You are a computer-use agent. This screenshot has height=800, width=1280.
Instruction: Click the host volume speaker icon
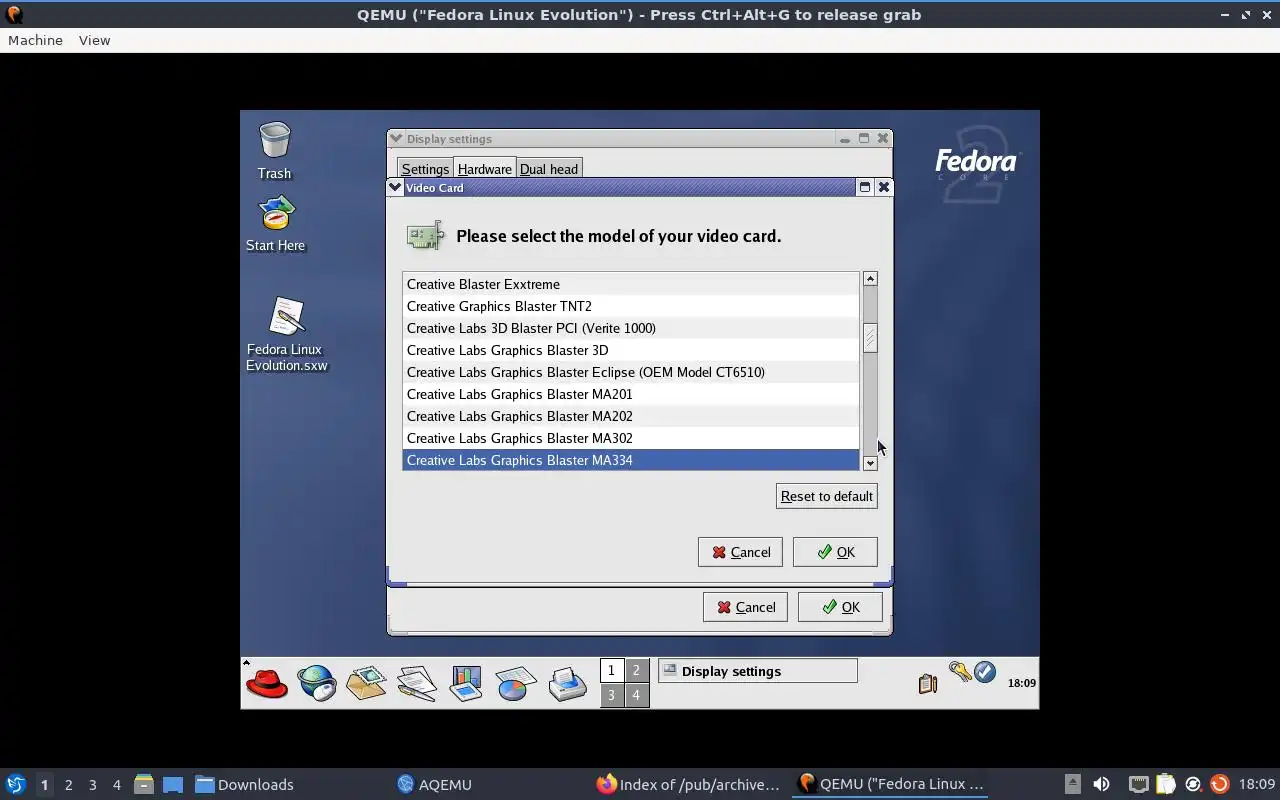[1101, 784]
